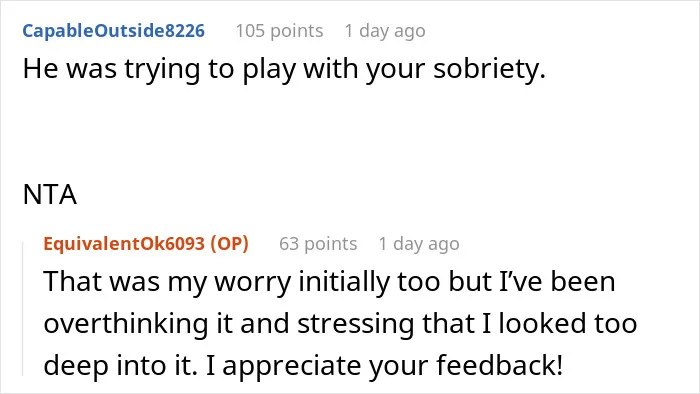Click the (OP) tag beside EquivalentOk6093
Viewport: 700px width, 394px height.
pos(229,244)
